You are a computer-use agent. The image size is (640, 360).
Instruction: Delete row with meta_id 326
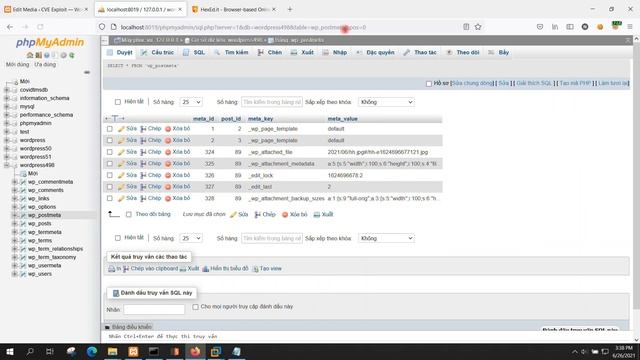point(178,175)
